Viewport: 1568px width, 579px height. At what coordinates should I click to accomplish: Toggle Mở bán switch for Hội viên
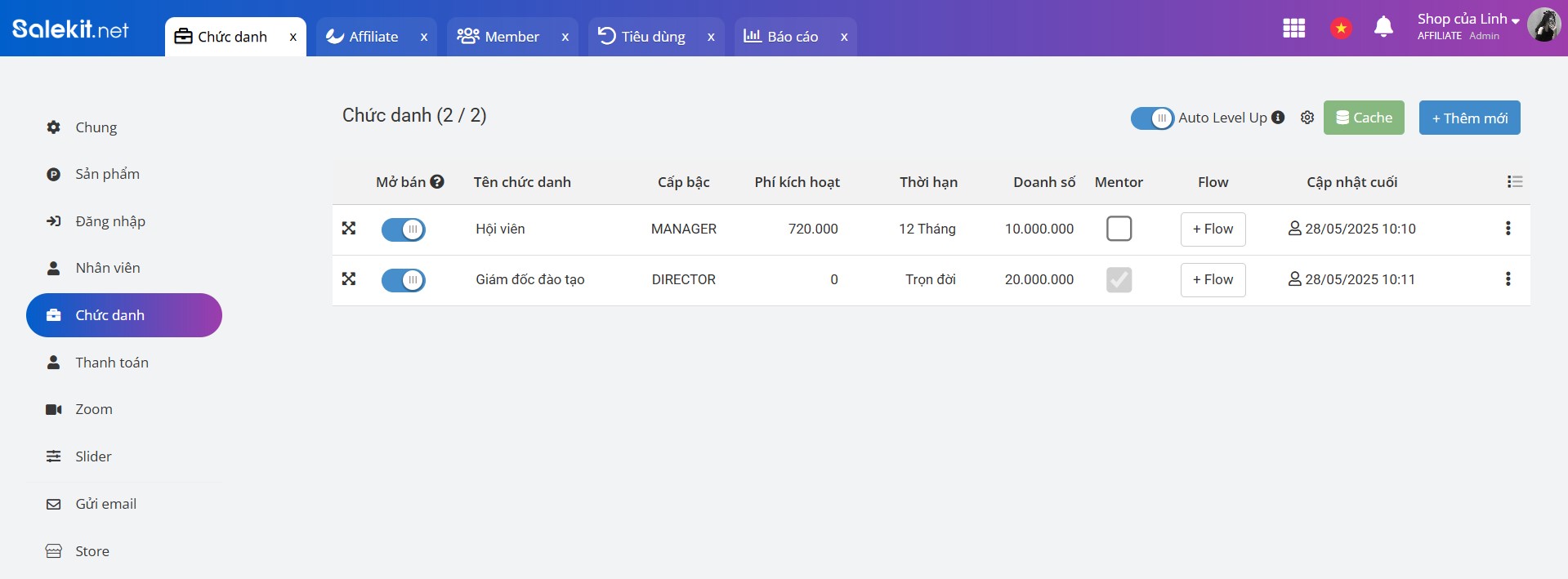pos(404,229)
